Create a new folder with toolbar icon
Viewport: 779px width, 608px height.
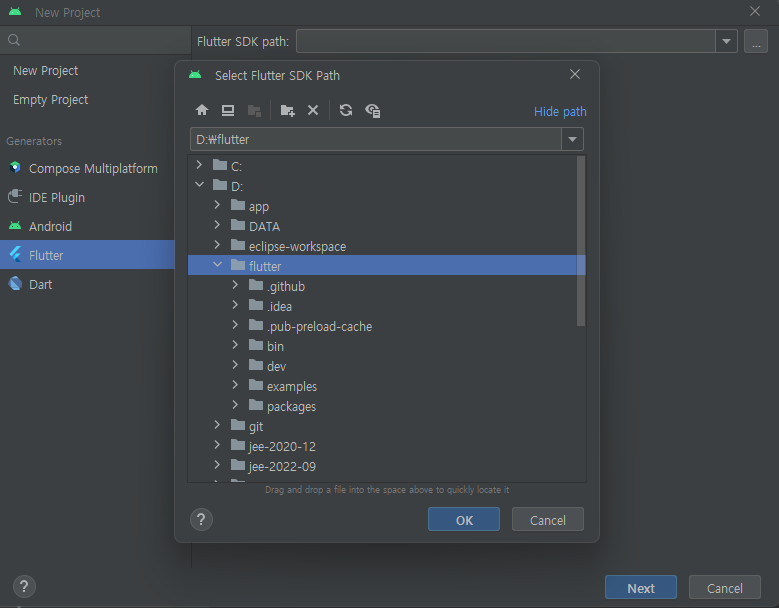[287, 110]
